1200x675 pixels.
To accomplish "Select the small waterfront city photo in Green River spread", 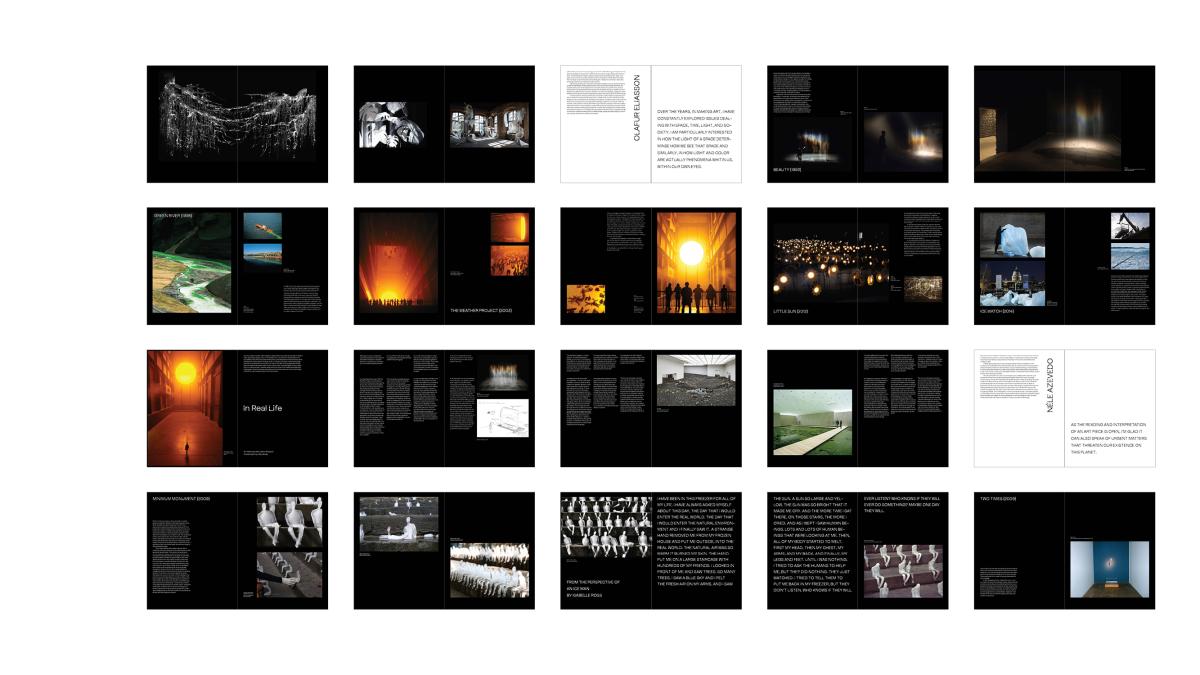I will 262,254.
